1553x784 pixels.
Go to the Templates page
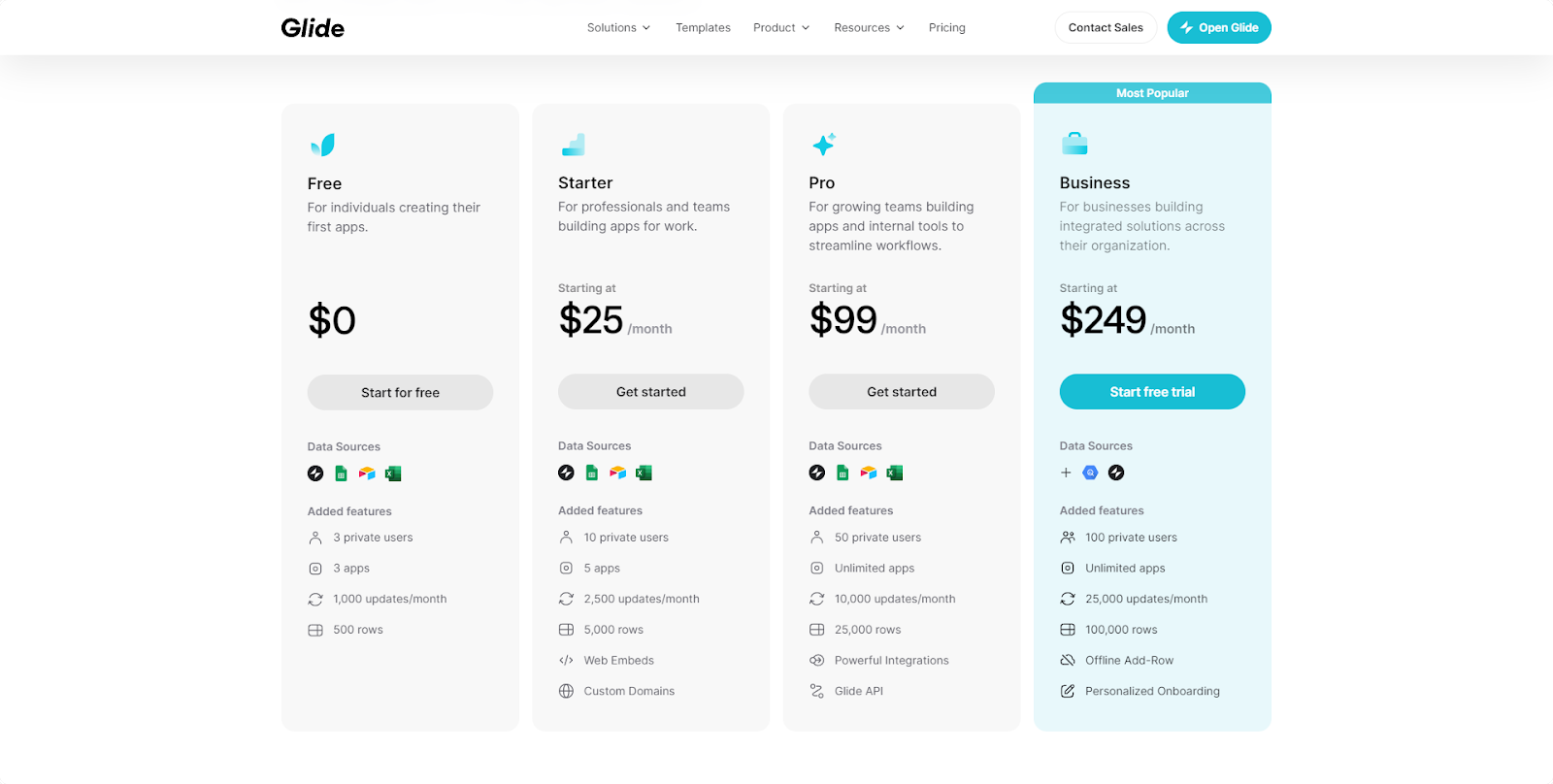[703, 28]
